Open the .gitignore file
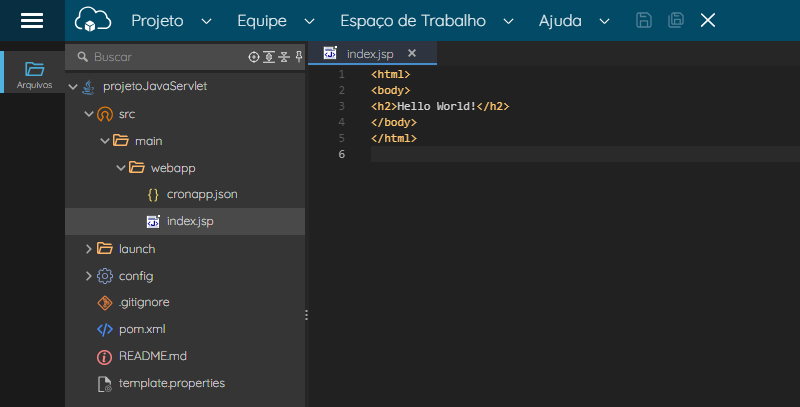The width and height of the screenshot is (800, 407). click(x=144, y=302)
